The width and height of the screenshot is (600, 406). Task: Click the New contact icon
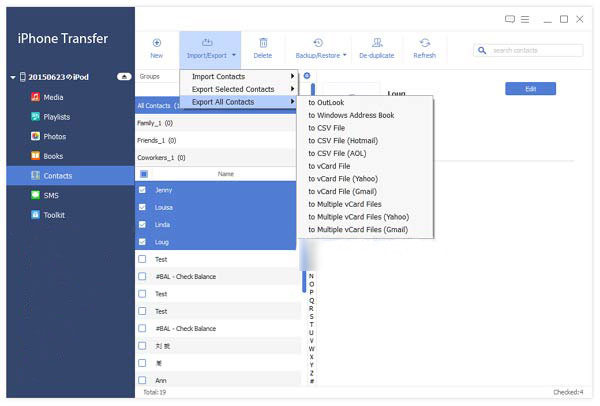pos(157,43)
